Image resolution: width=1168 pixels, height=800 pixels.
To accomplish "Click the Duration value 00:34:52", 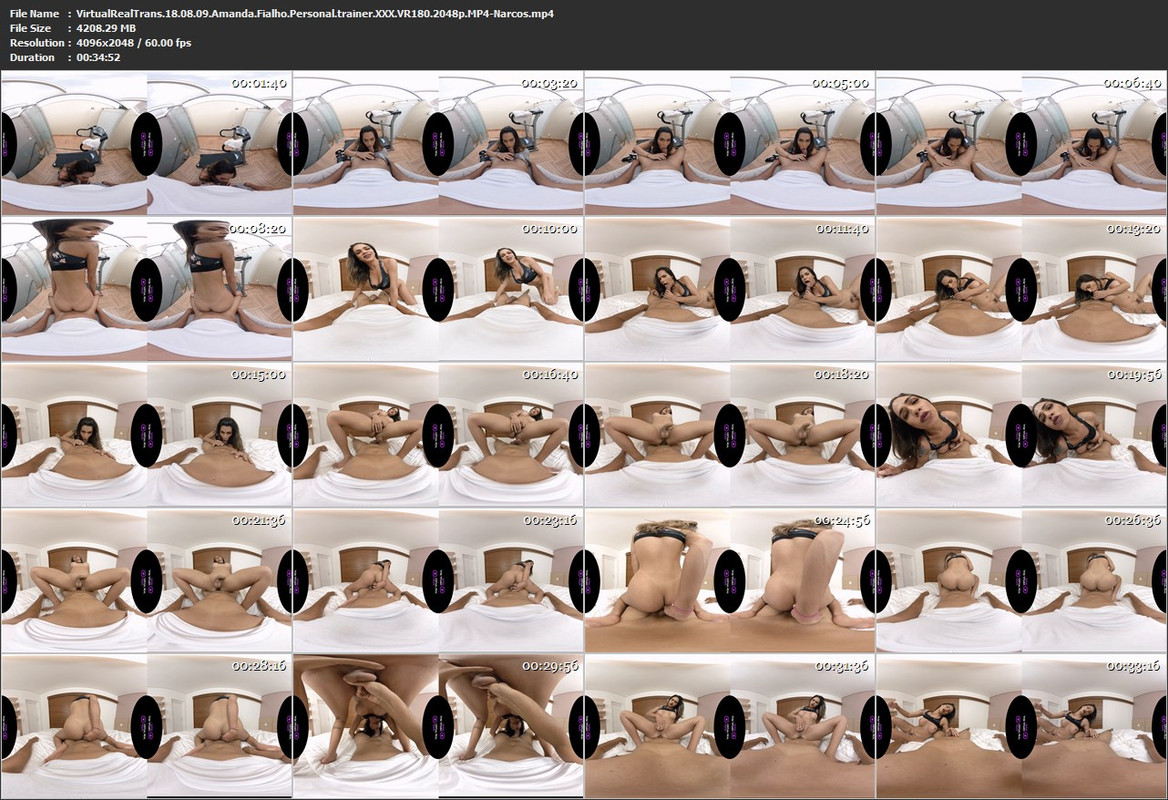I will click(98, 57).
